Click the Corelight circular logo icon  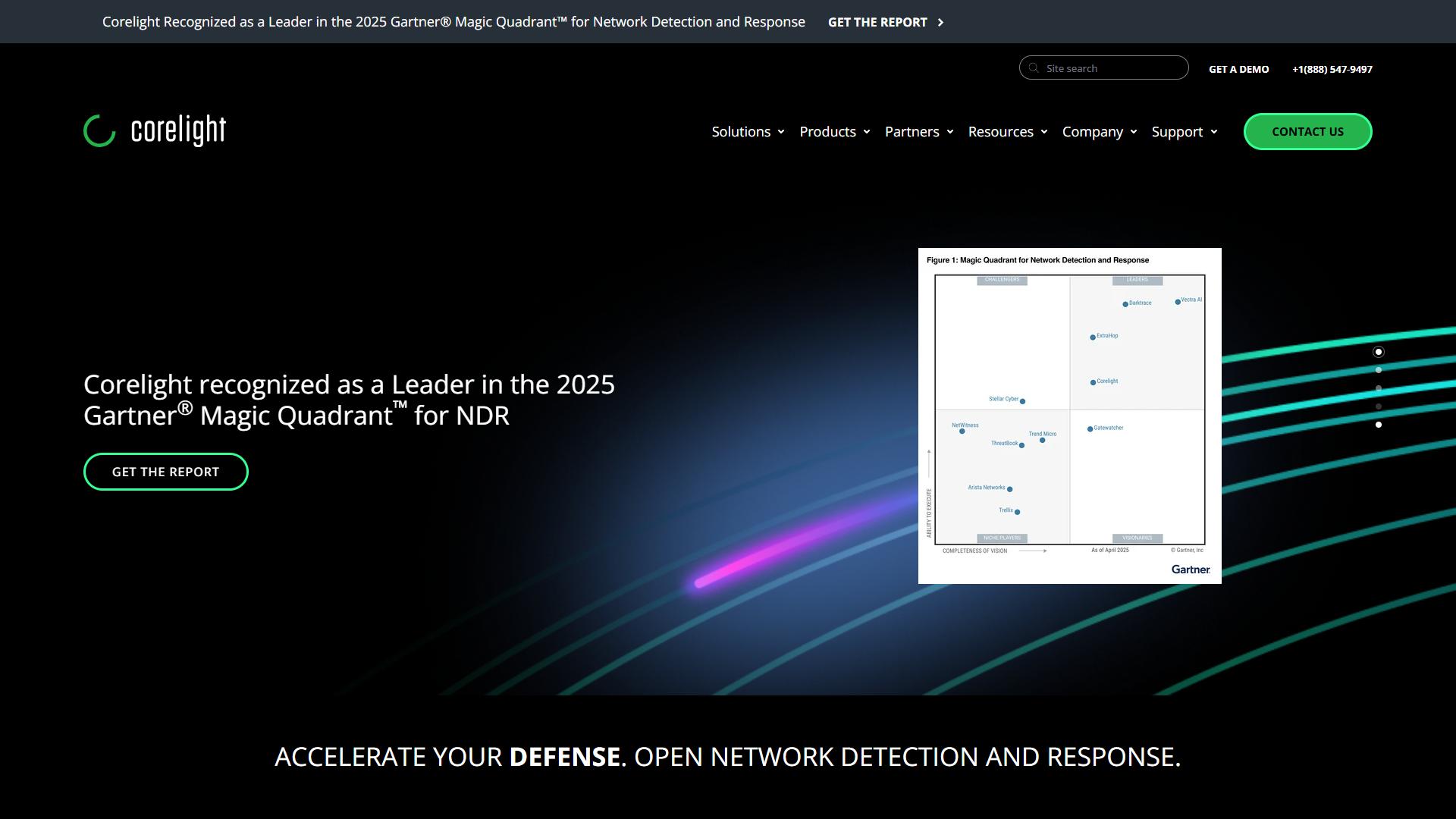(x=99, y=131)
